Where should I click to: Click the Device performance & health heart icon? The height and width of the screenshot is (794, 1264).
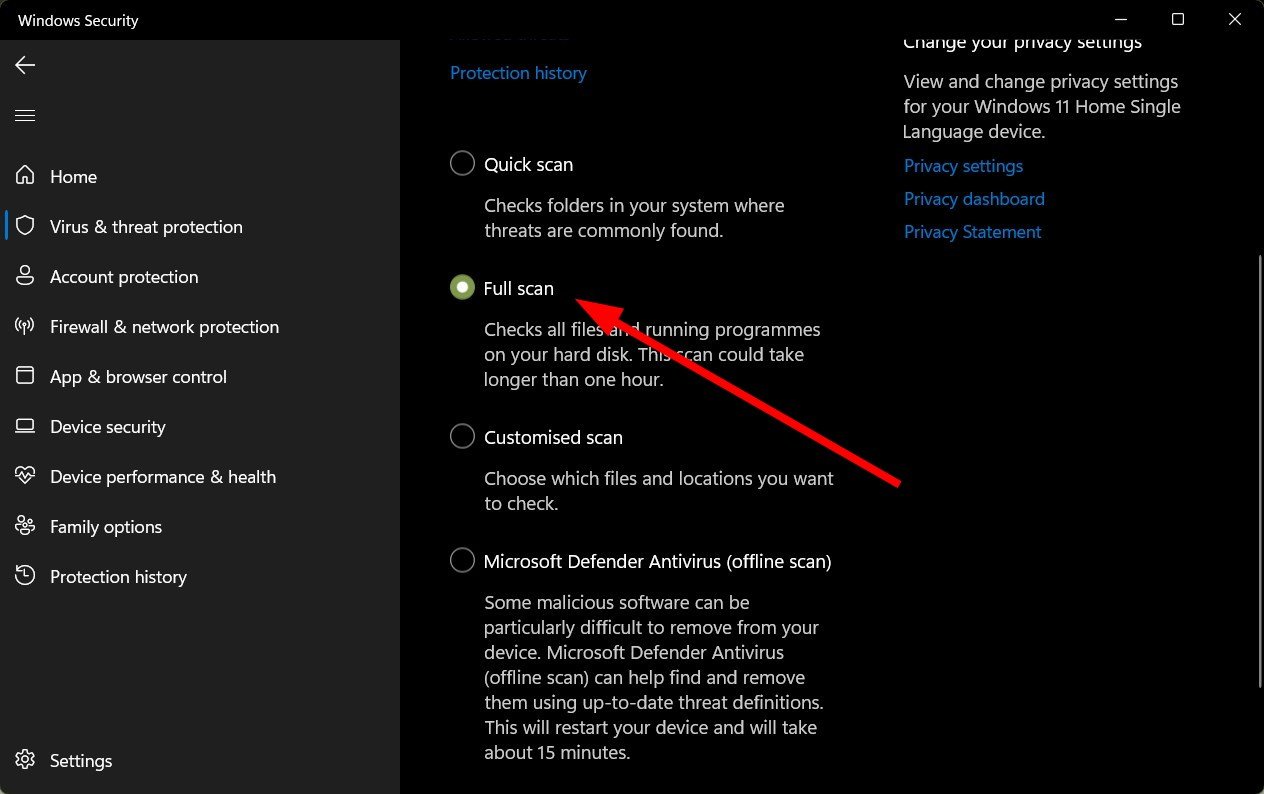click(25, 476)
